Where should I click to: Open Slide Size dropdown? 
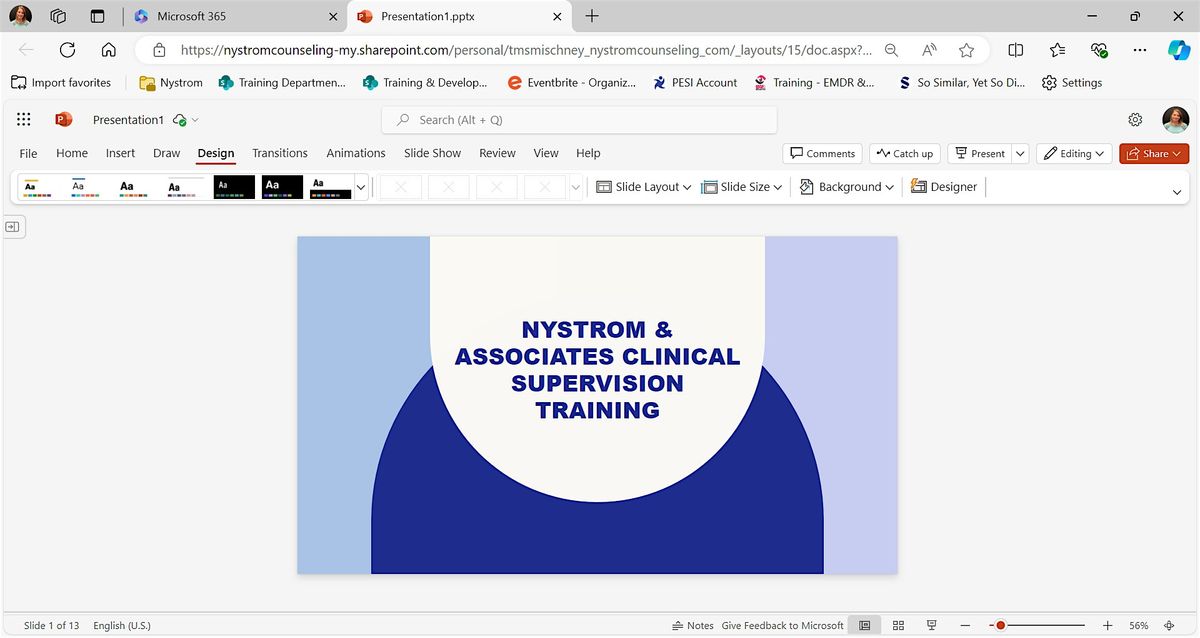click(x=742, y=187)
